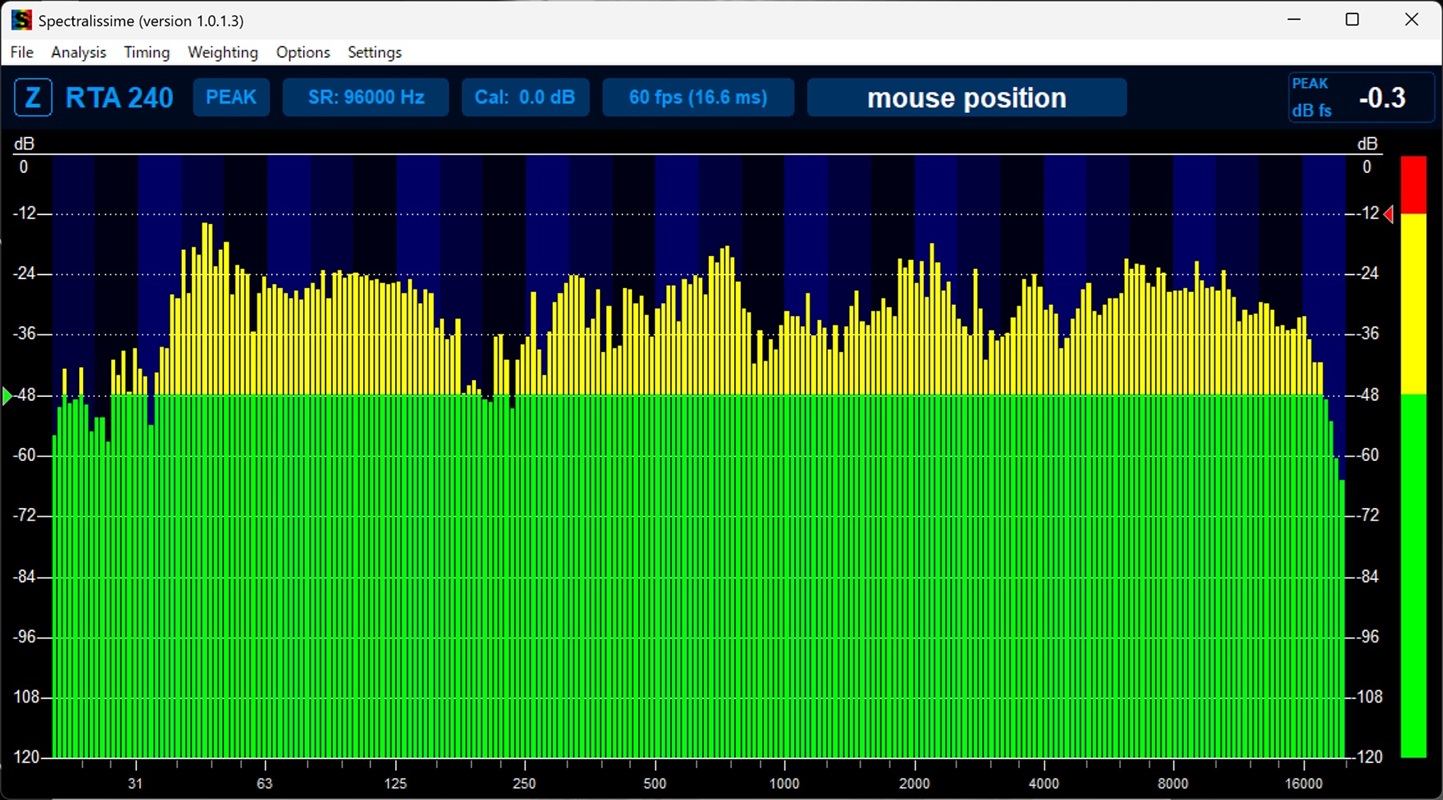The image size is (1443, 800).
Task: Click the right -120 dB scale label
Action: 1367,758
